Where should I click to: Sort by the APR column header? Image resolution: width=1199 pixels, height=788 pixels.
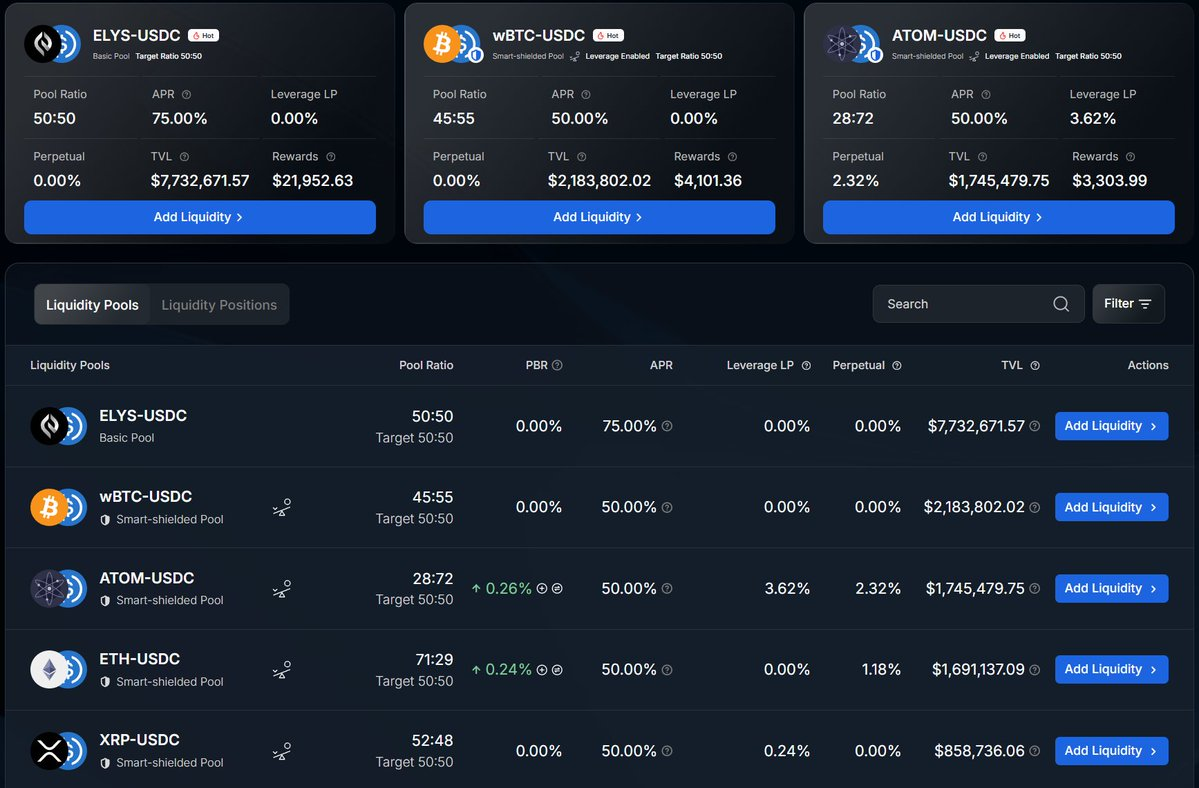coord(661,365)
